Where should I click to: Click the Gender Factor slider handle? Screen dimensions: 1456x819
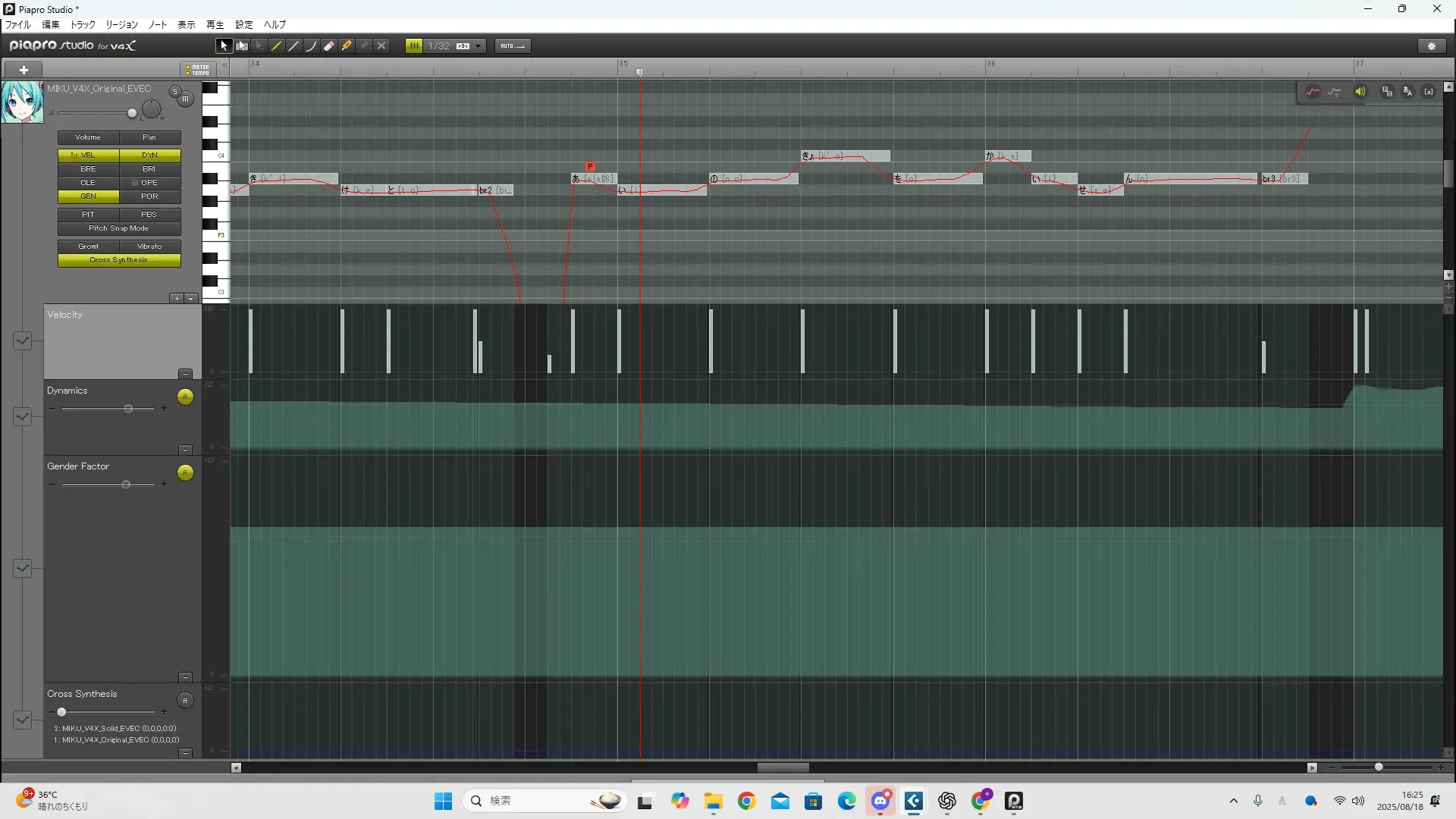click(126, 485)
